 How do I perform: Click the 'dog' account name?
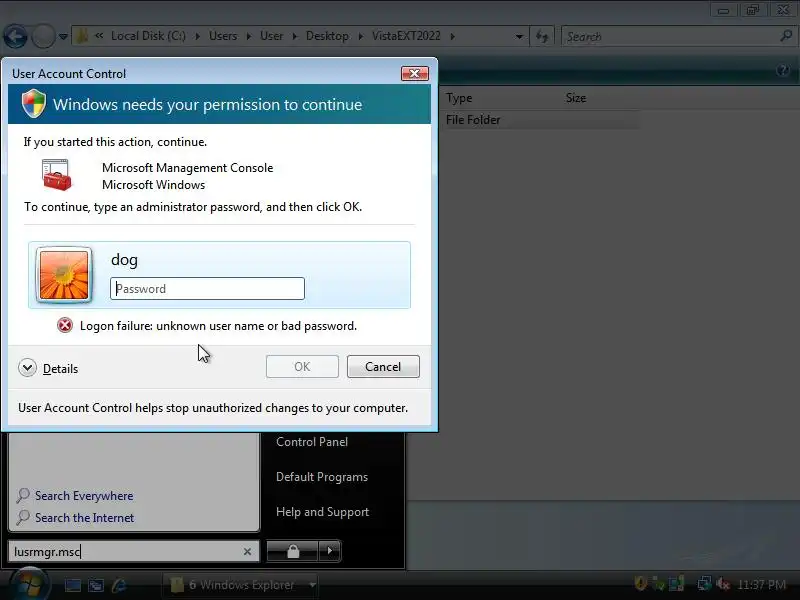click(124, 260)
